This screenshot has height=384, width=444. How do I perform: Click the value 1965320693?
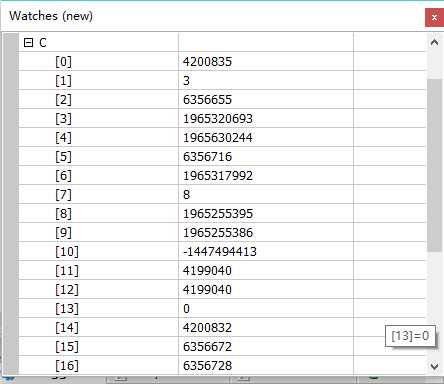coord(218,119)
